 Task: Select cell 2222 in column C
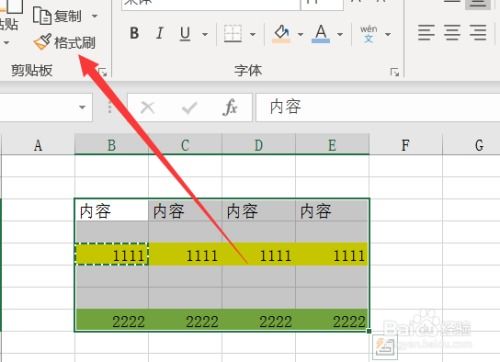click(x=185, y=320)
